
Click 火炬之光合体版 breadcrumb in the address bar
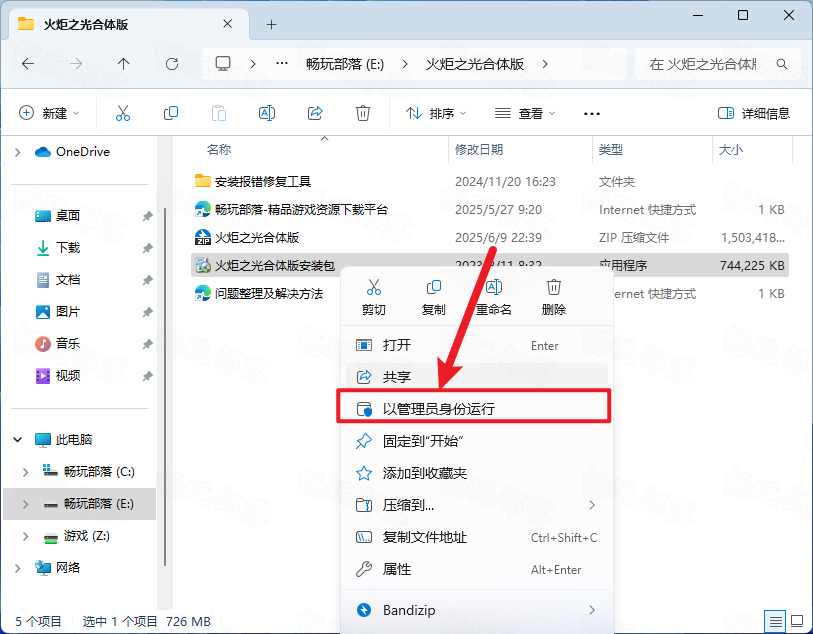click(474, 64)
